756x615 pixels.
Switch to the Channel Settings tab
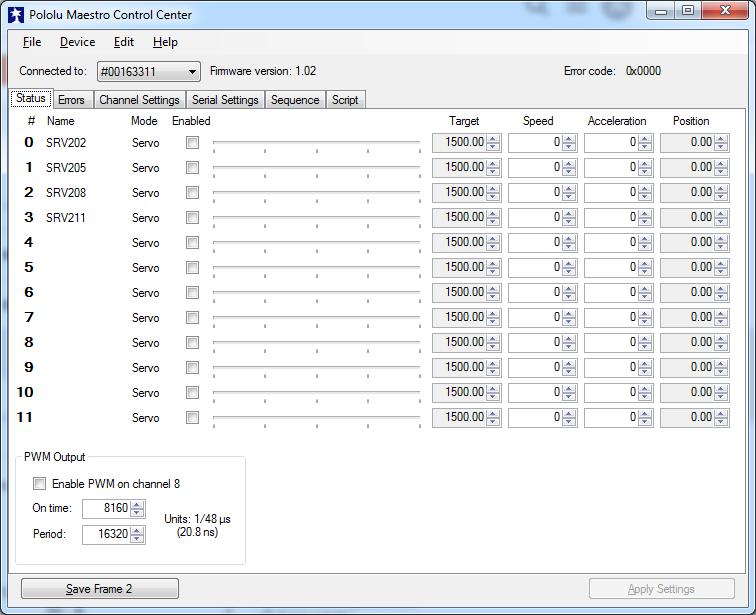tap(139, 100)
